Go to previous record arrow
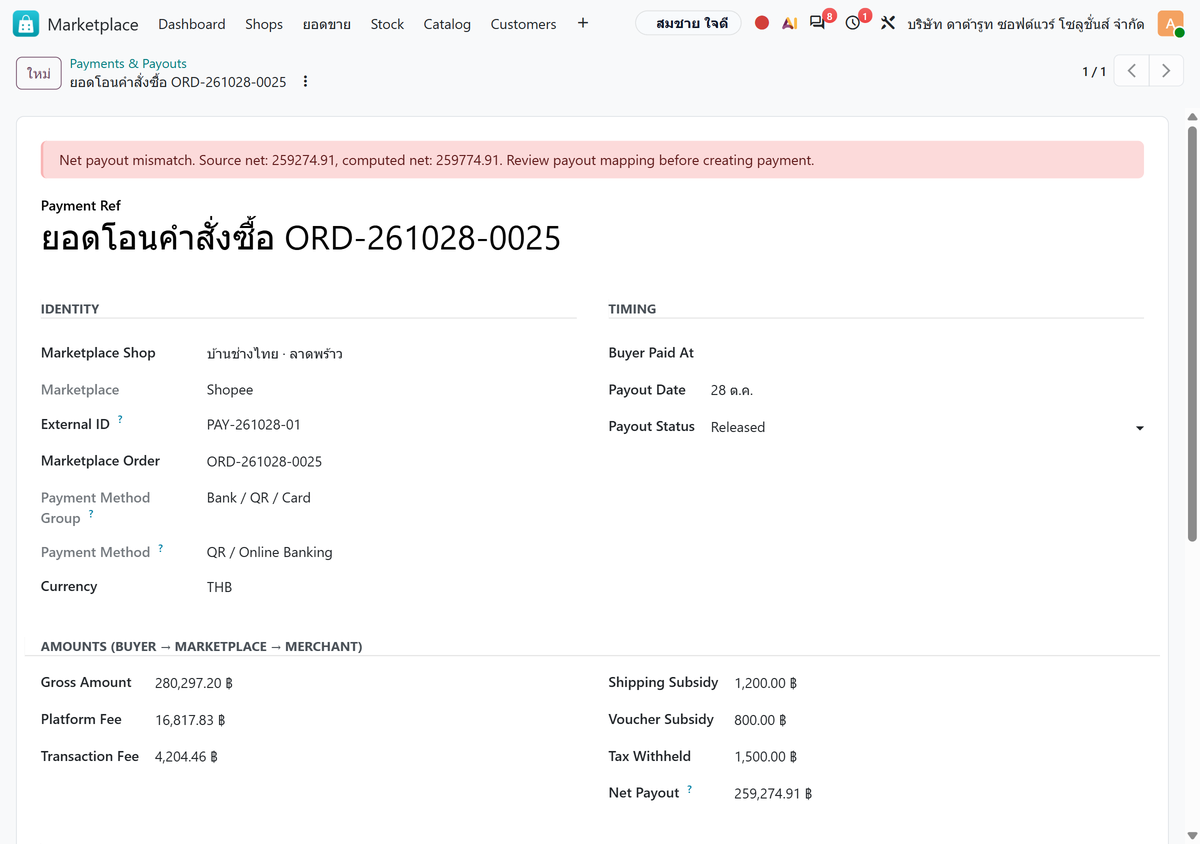This screenshot has height=844, width=1200. (1131, 71)
